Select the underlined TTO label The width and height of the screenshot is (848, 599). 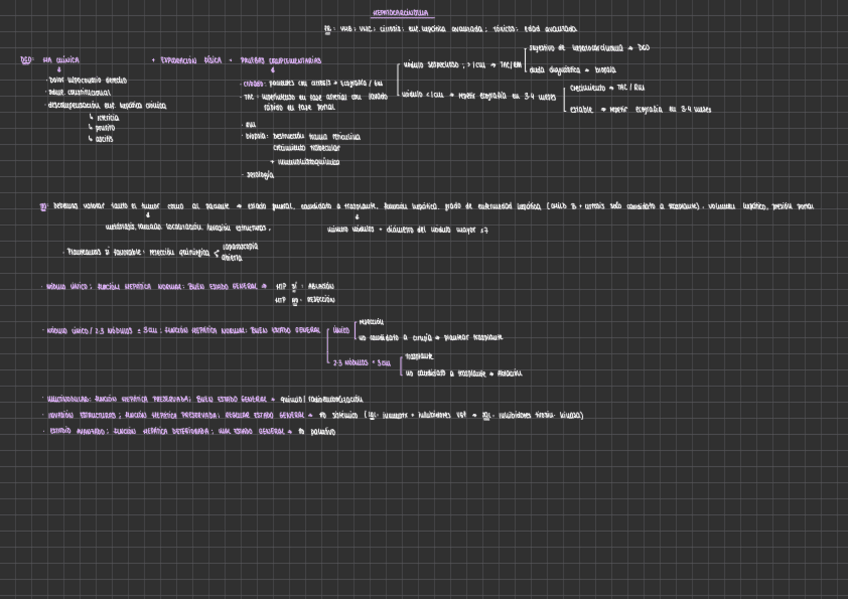pyautogui.click(x=44, y=207)
